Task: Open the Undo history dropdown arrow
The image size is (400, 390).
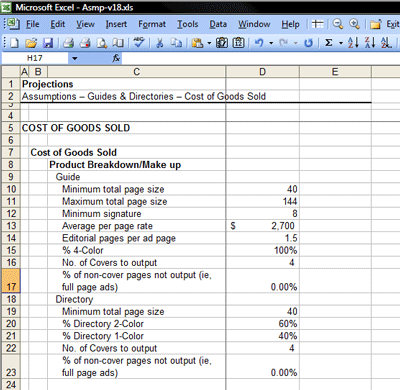Action: point(271,43)
